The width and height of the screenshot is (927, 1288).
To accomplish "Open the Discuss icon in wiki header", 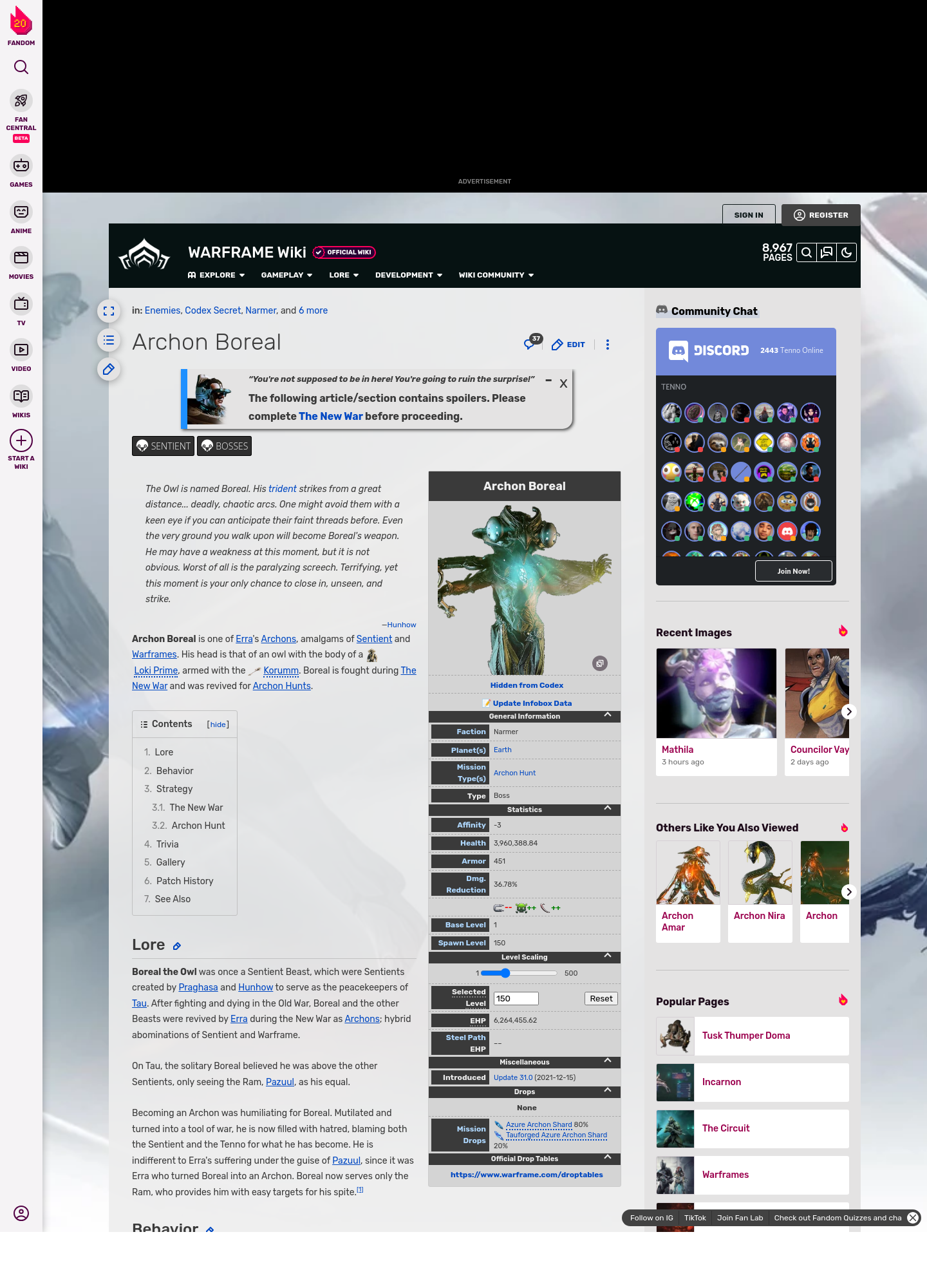I will tap(827, 252).
